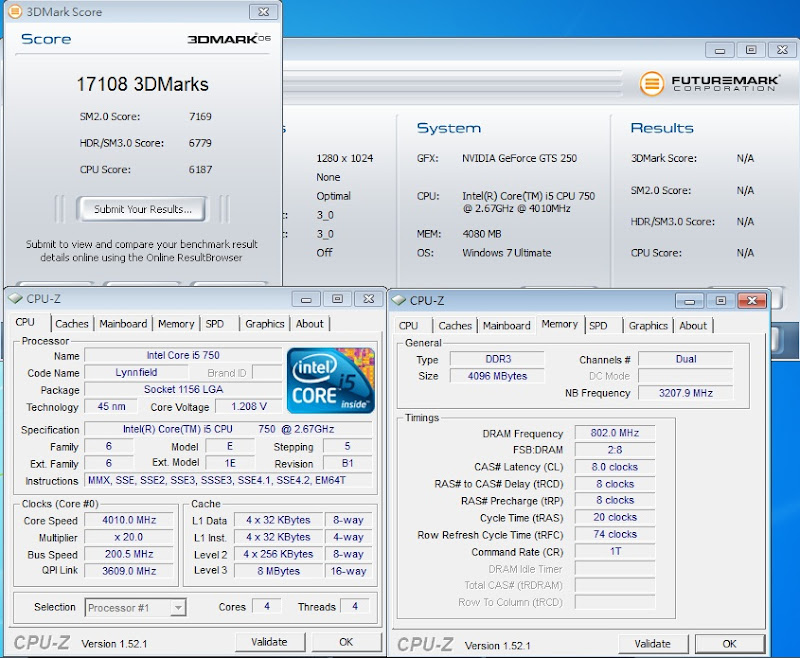Select CPU tab in right CPU-Z window

tap(409, 326)
